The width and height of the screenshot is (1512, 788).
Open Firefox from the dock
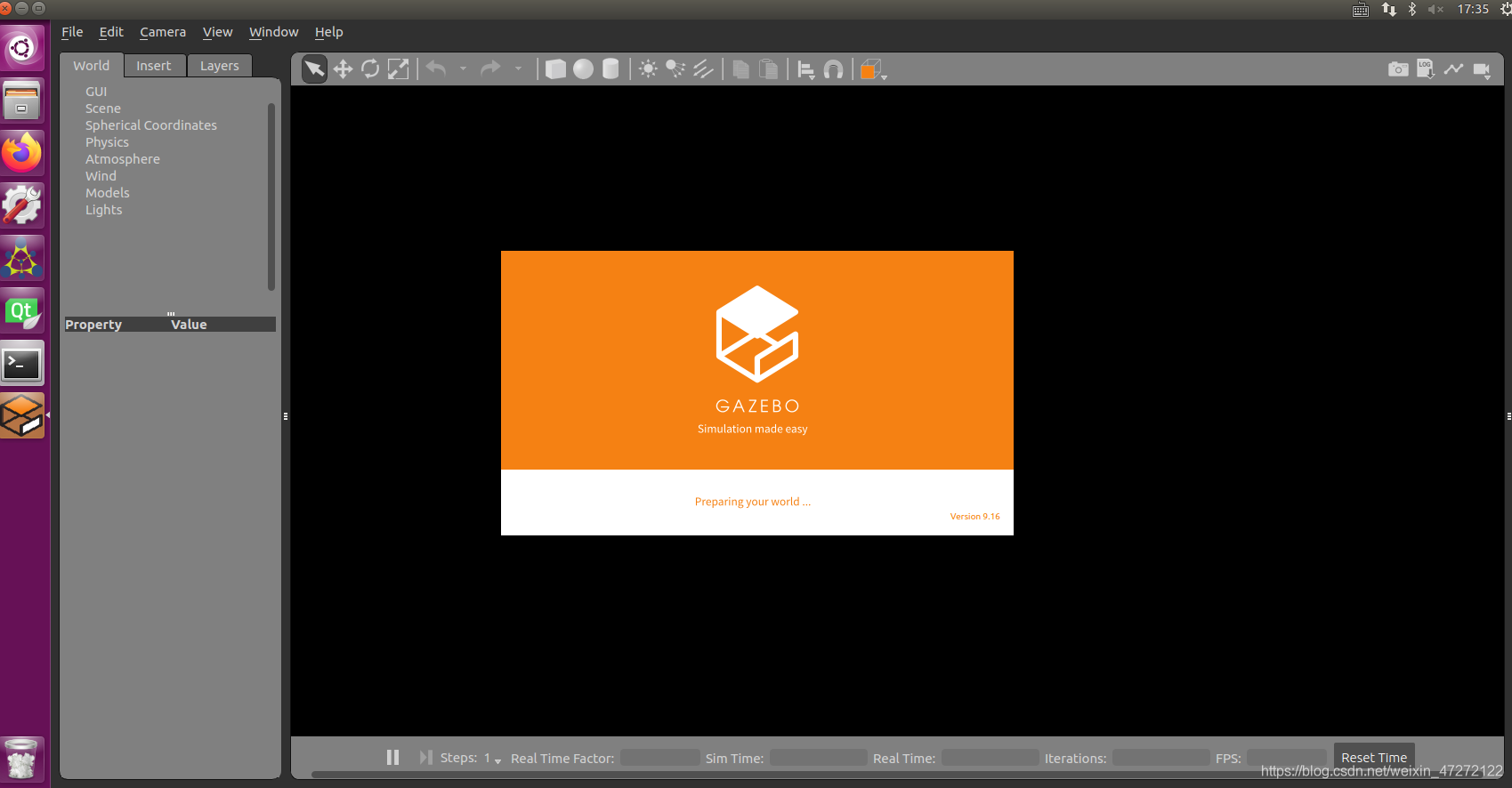coord(22,153)
